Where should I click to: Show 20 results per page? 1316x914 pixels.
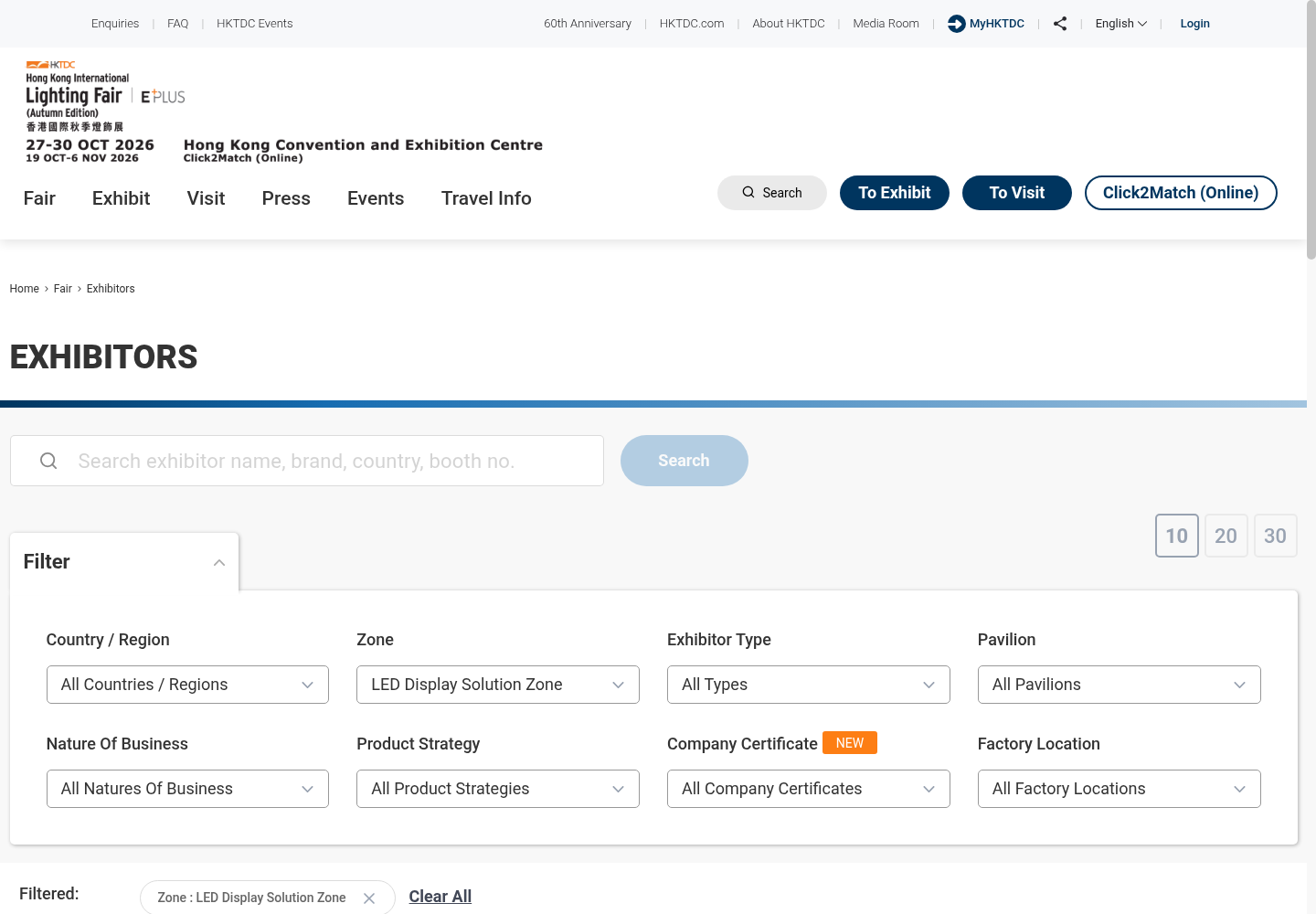pos(1226,536)
